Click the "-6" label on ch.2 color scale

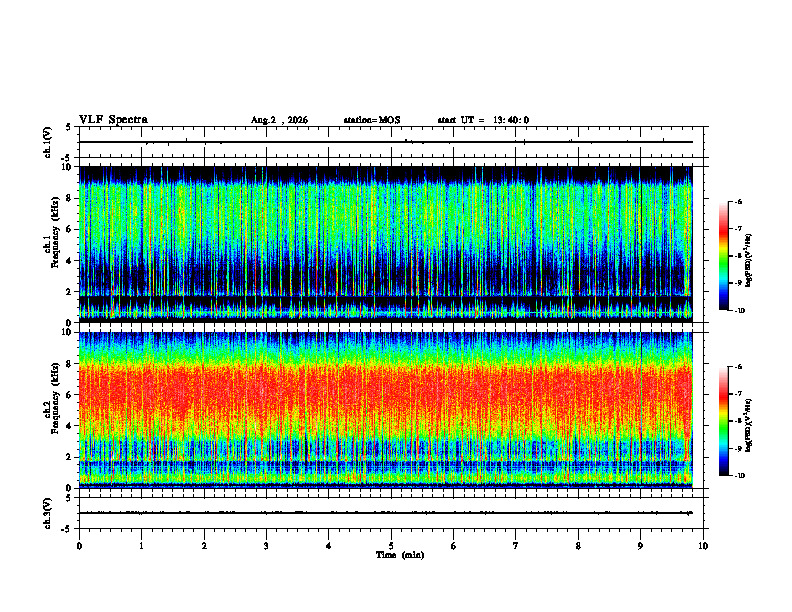point(738,367)
